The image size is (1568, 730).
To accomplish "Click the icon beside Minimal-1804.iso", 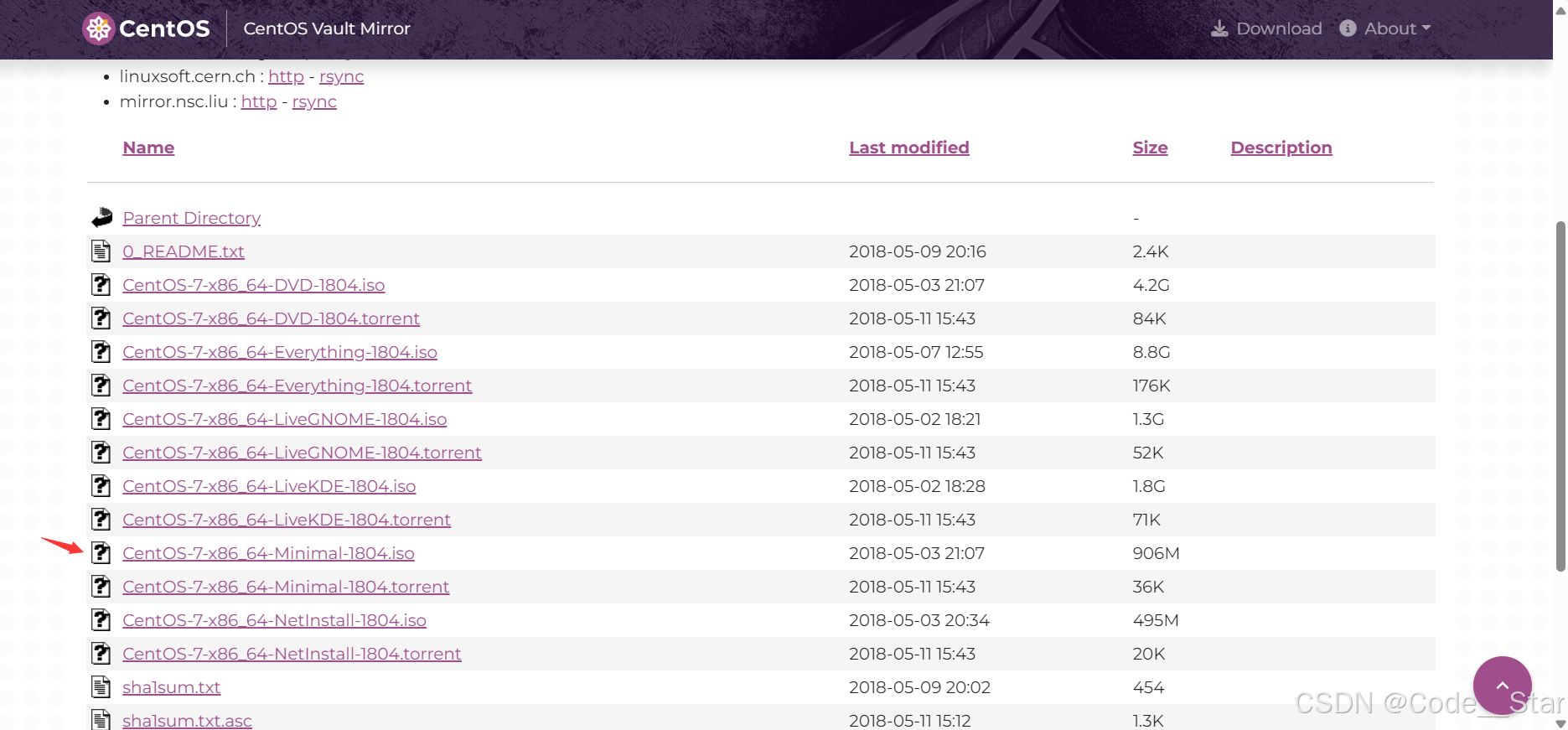I will point(101,553).
